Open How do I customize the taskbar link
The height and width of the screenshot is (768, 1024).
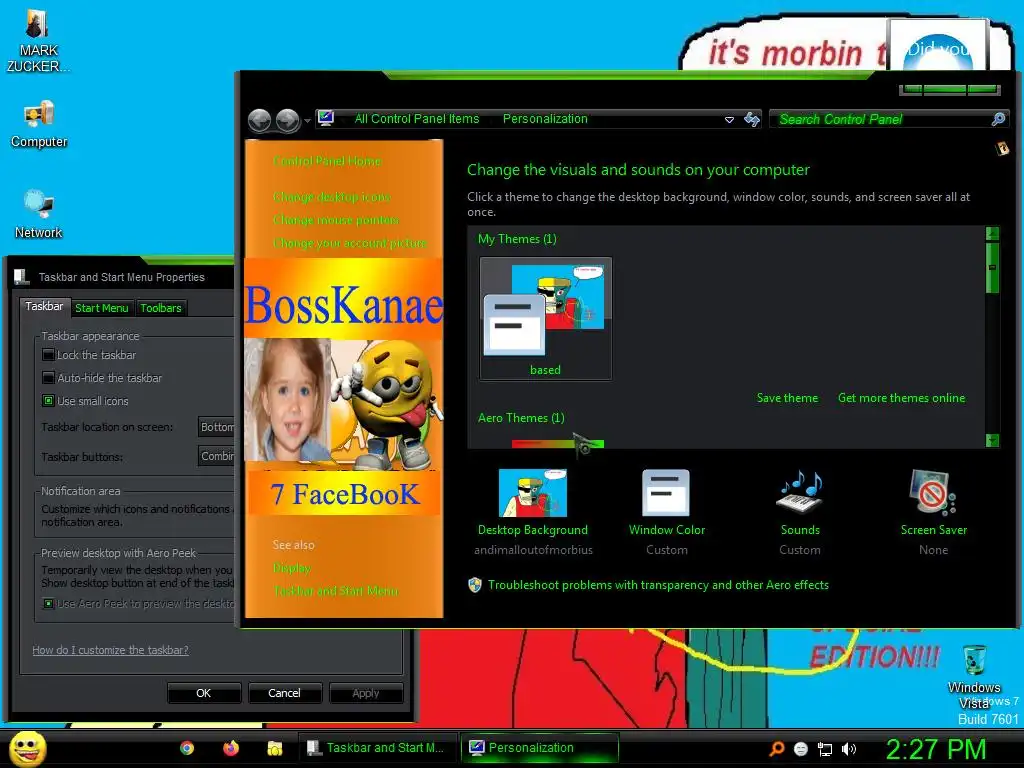click(x=110, y=650)
